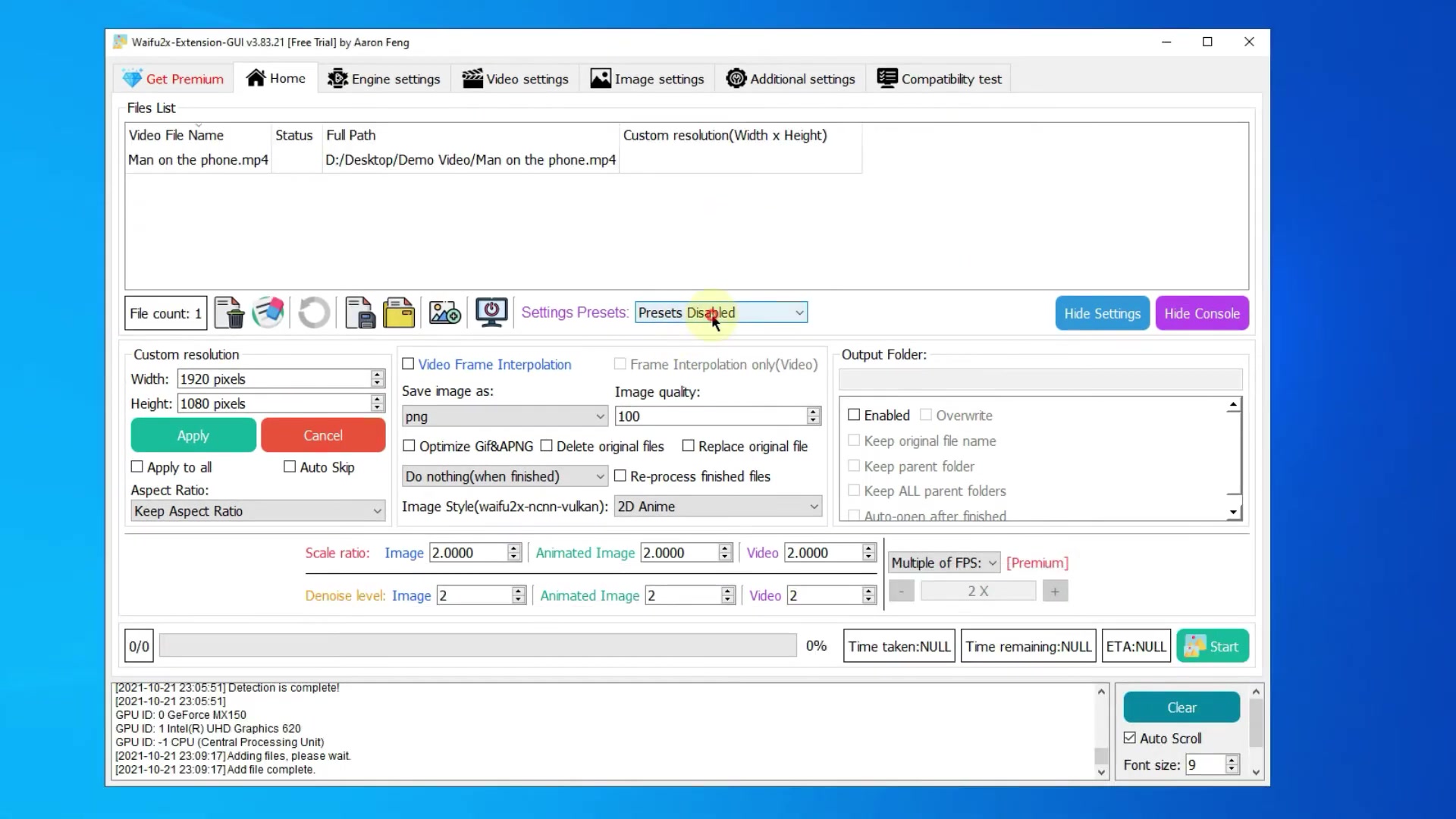The image size is (1456, 819).
Task: Click the console vertical scrollbar down arrow
Action: click(1102, 772)
